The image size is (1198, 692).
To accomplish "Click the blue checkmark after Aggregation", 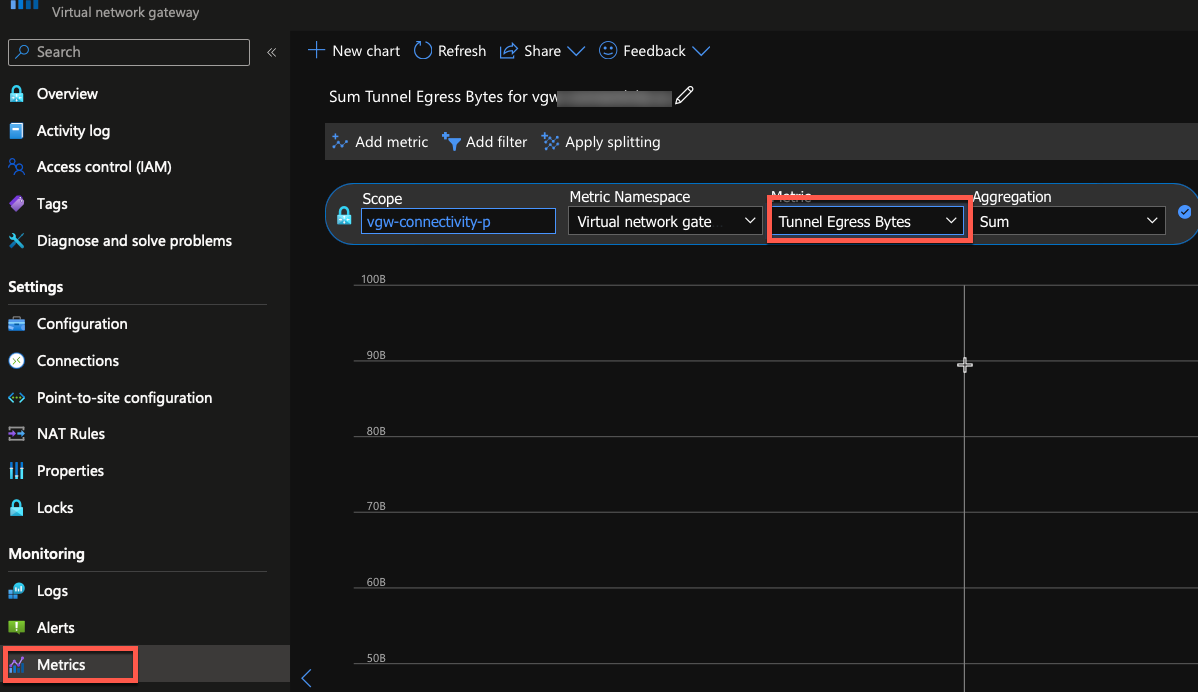I will tap(1184, 212).
